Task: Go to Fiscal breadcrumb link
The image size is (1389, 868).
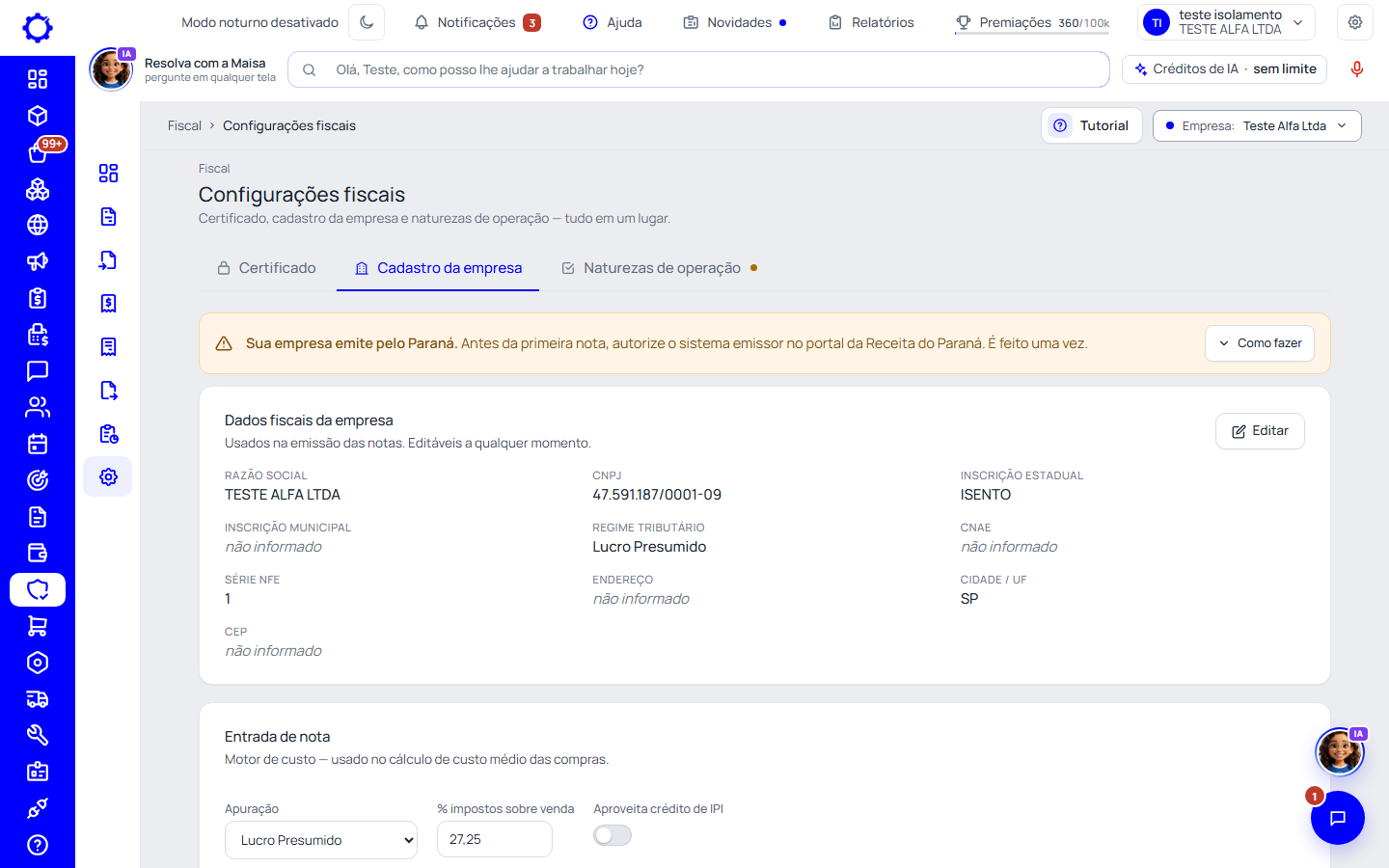Action: (184, 125)
